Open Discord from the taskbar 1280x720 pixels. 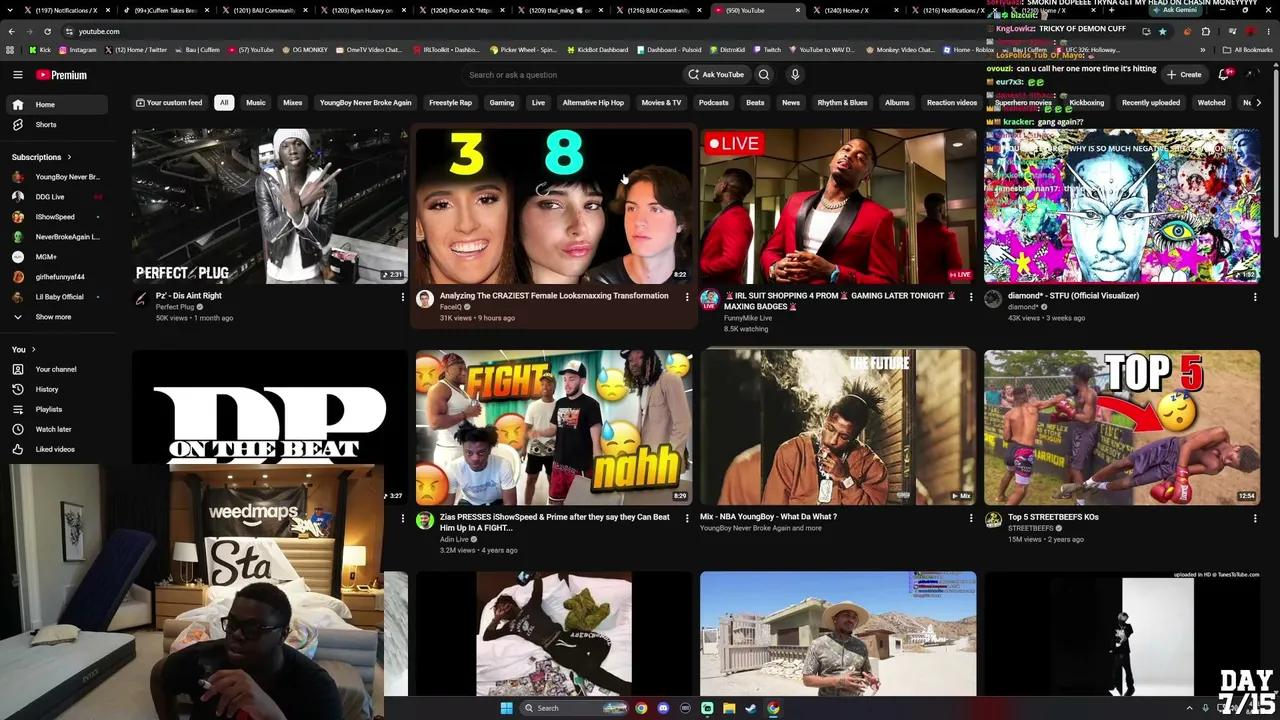click(663, 708)
